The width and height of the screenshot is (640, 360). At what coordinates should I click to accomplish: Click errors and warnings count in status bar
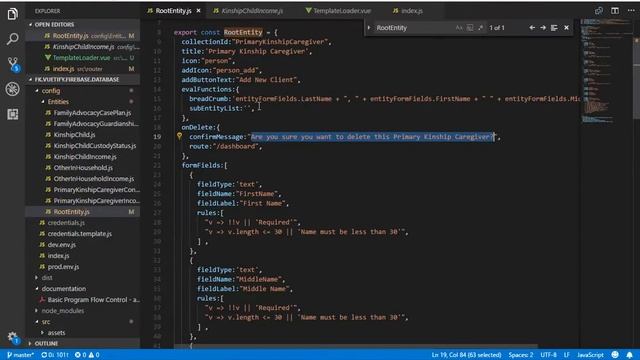coord(87,355)
